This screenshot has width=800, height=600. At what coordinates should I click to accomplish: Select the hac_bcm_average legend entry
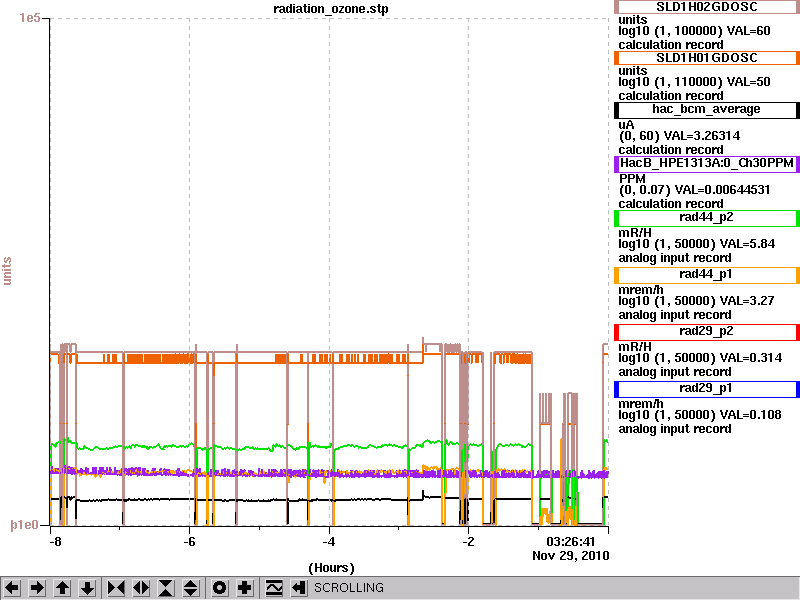pyautogui.click(x=707, y=110)
